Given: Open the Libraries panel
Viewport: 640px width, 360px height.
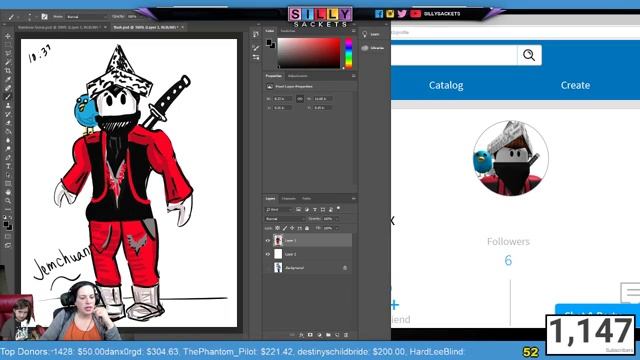Looking at the screenshot, I should 373,48.
